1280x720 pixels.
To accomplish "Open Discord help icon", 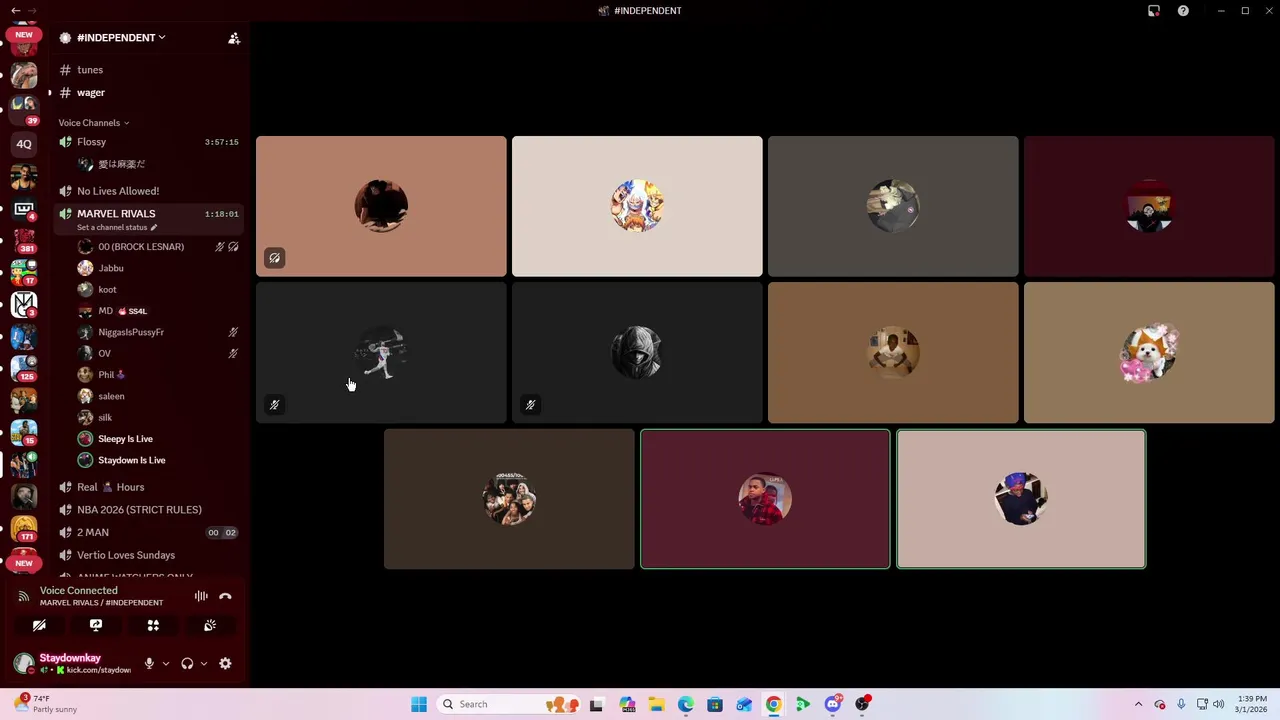I will coord(1183,11).
